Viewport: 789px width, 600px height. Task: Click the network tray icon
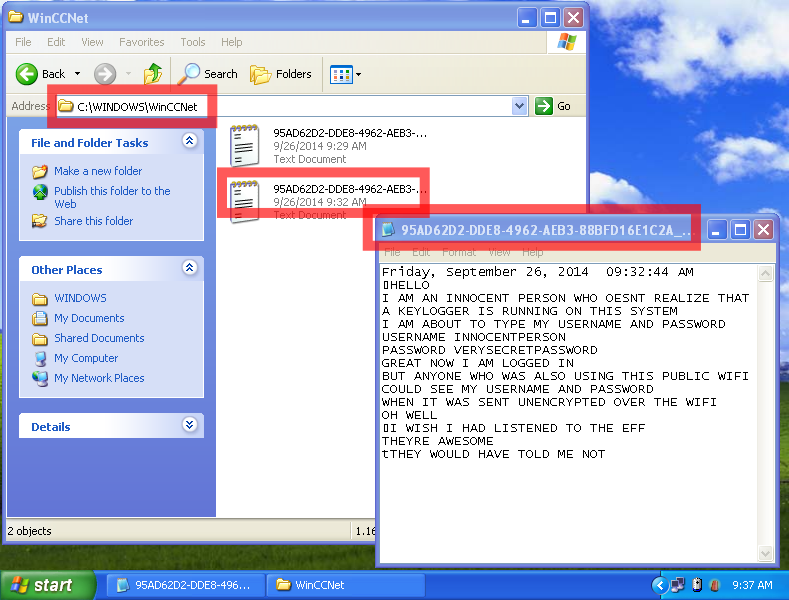pyautogui.click(x=678, y=585)
